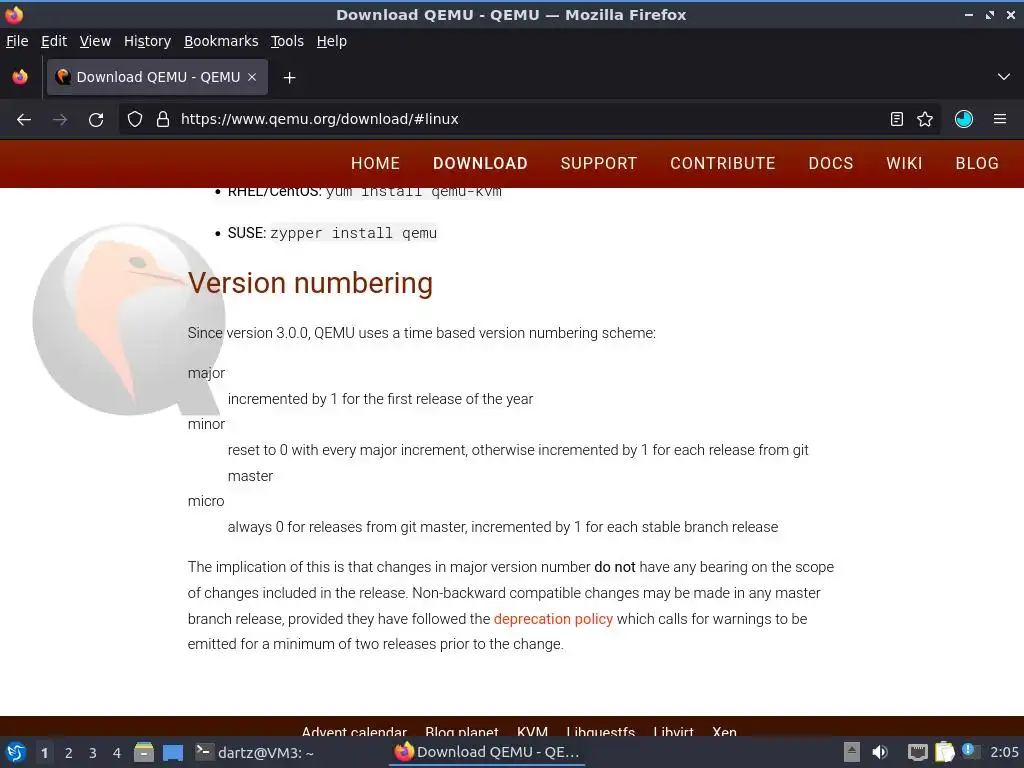This screenshot has width=1024, height=768.
Task: Click the Libvirt footer link
Action: 673,731
